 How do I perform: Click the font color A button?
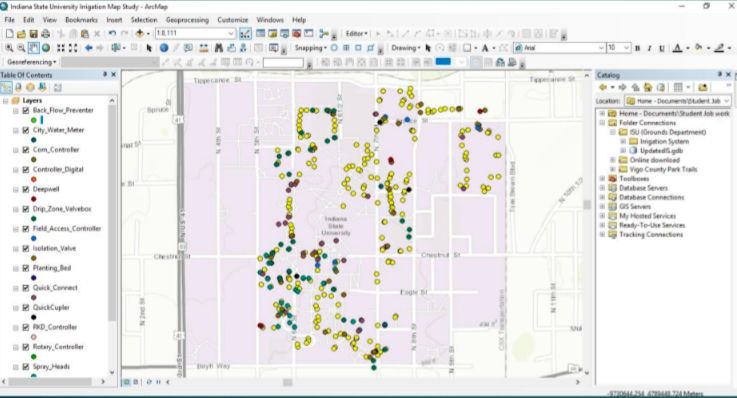coord(677,48)
